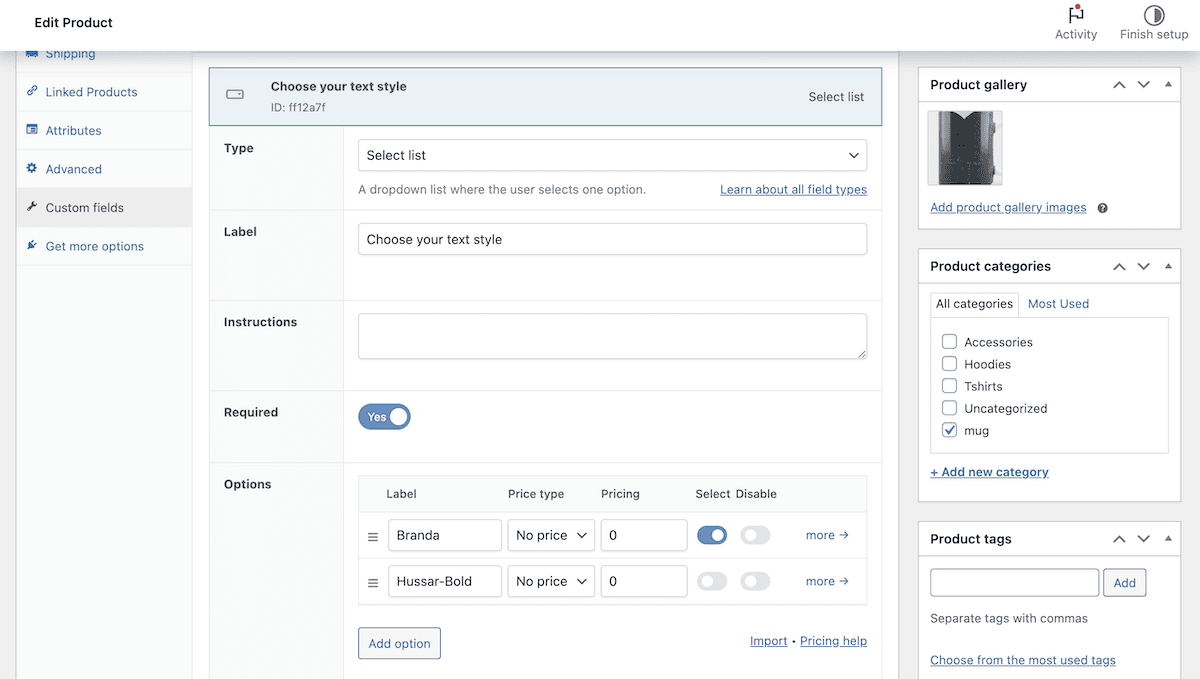Viewport: 1200px width, 679px height.
Task: Focus the Label field Choose your text style
Action: (612, 239)
